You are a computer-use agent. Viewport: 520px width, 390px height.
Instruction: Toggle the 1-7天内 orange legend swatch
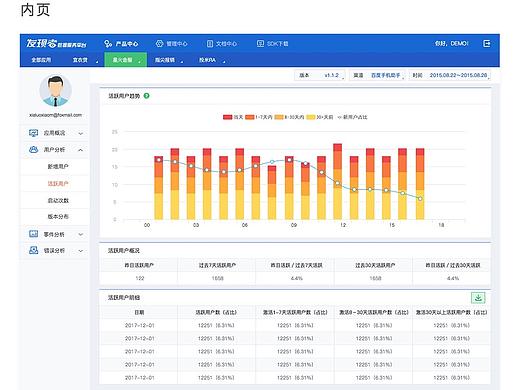pos(249,117)
